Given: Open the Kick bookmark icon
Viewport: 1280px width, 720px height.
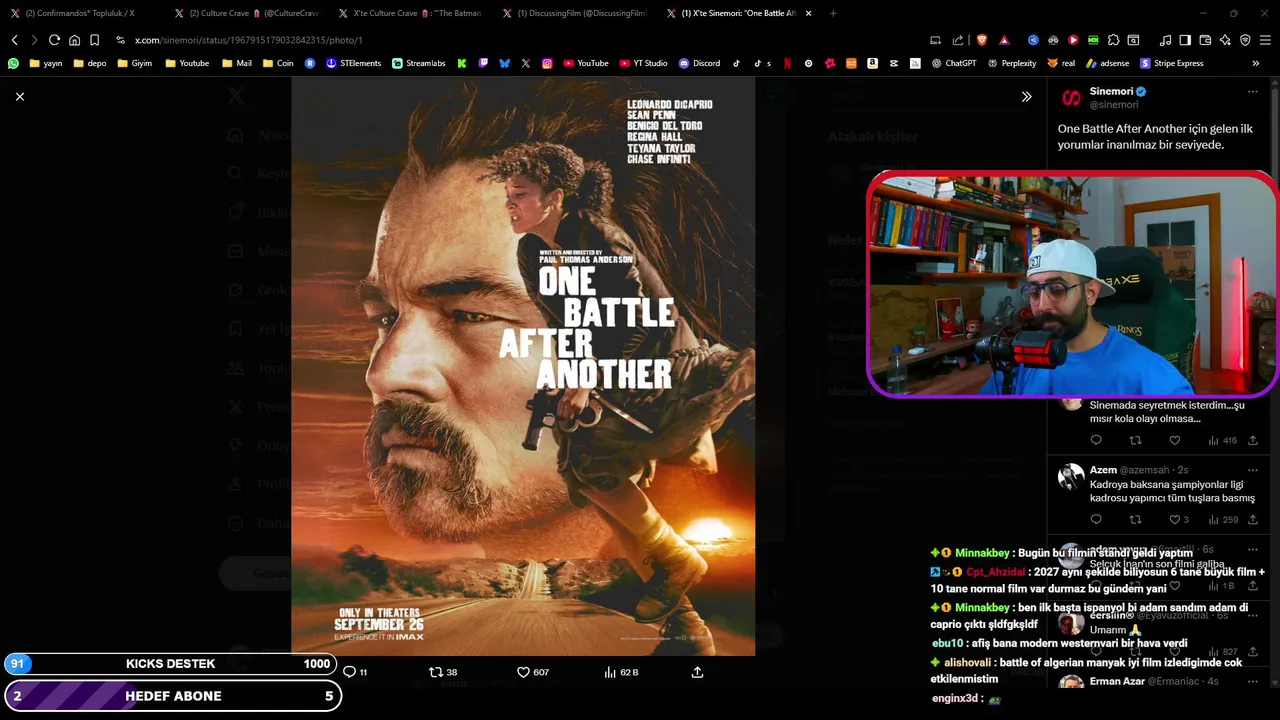Looking at the screenshot, I should click(462, 63).
